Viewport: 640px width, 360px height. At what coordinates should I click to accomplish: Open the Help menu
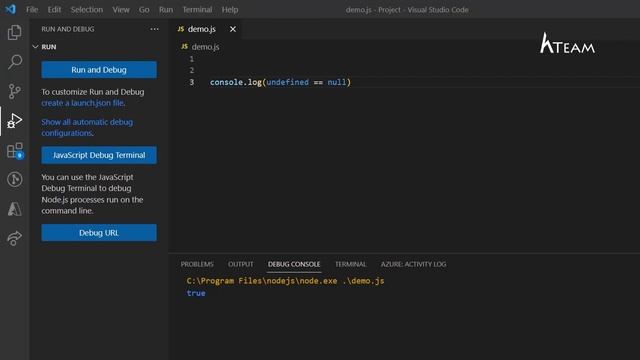pos(230,9)
